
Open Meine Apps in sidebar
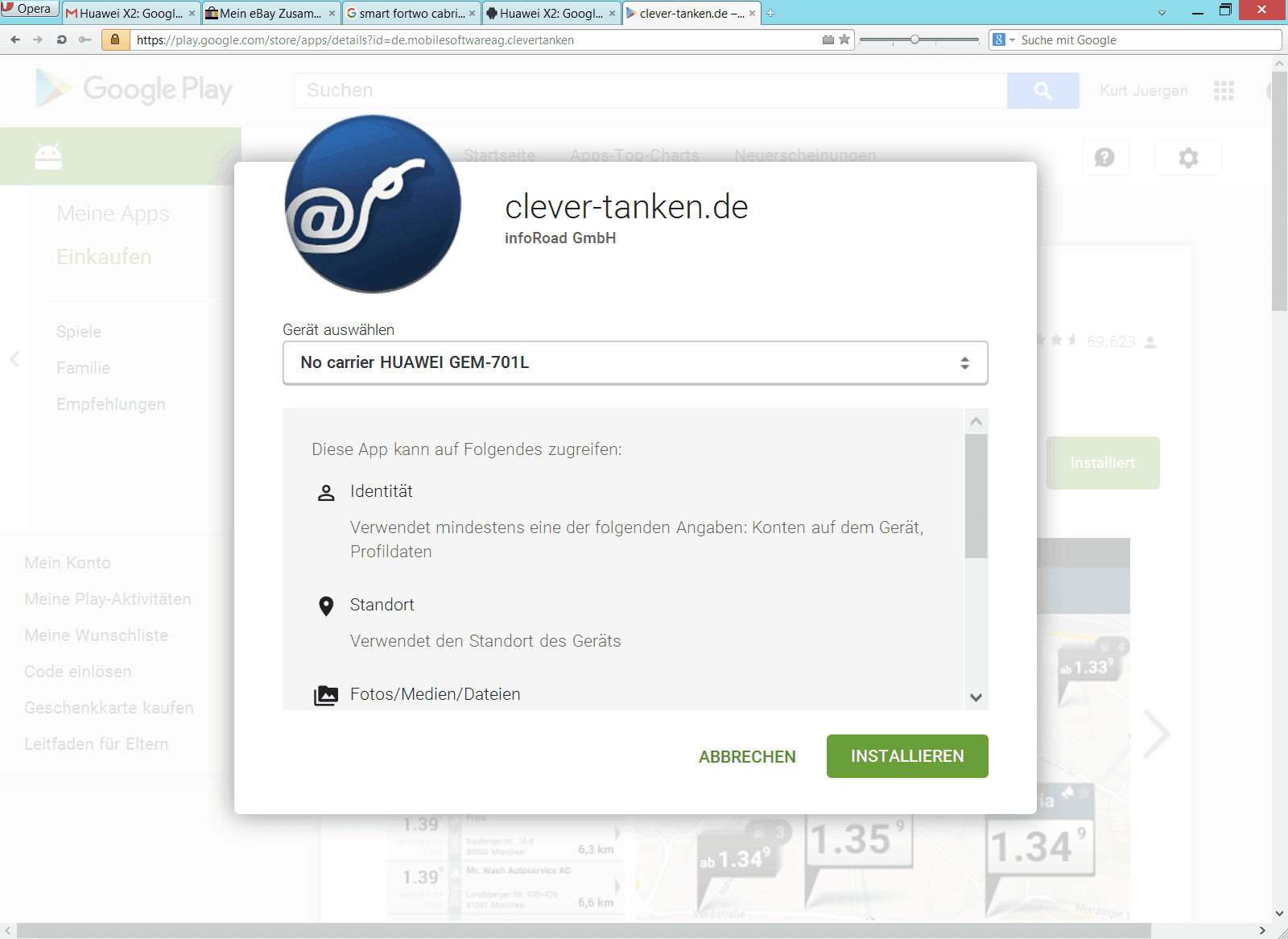pos(113,213)
